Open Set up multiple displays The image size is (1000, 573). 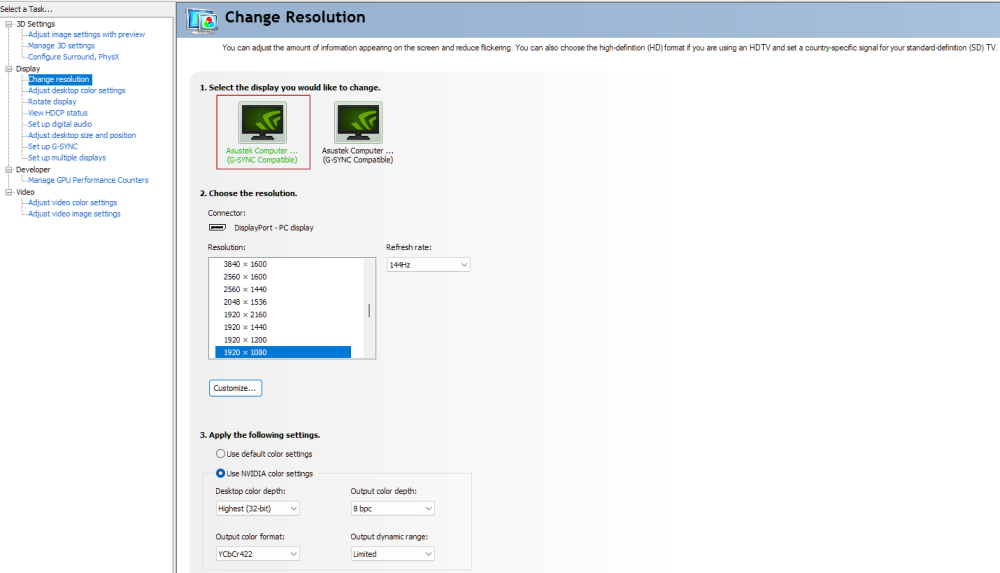click(67, 158)
